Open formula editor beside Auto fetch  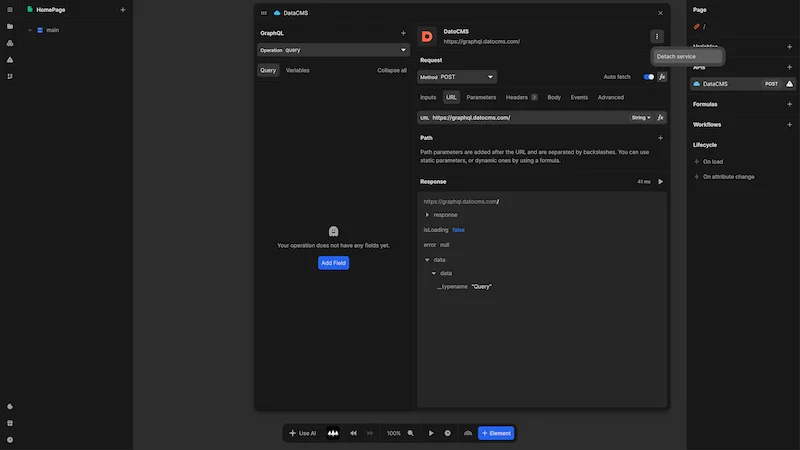[x=662, y=77]
